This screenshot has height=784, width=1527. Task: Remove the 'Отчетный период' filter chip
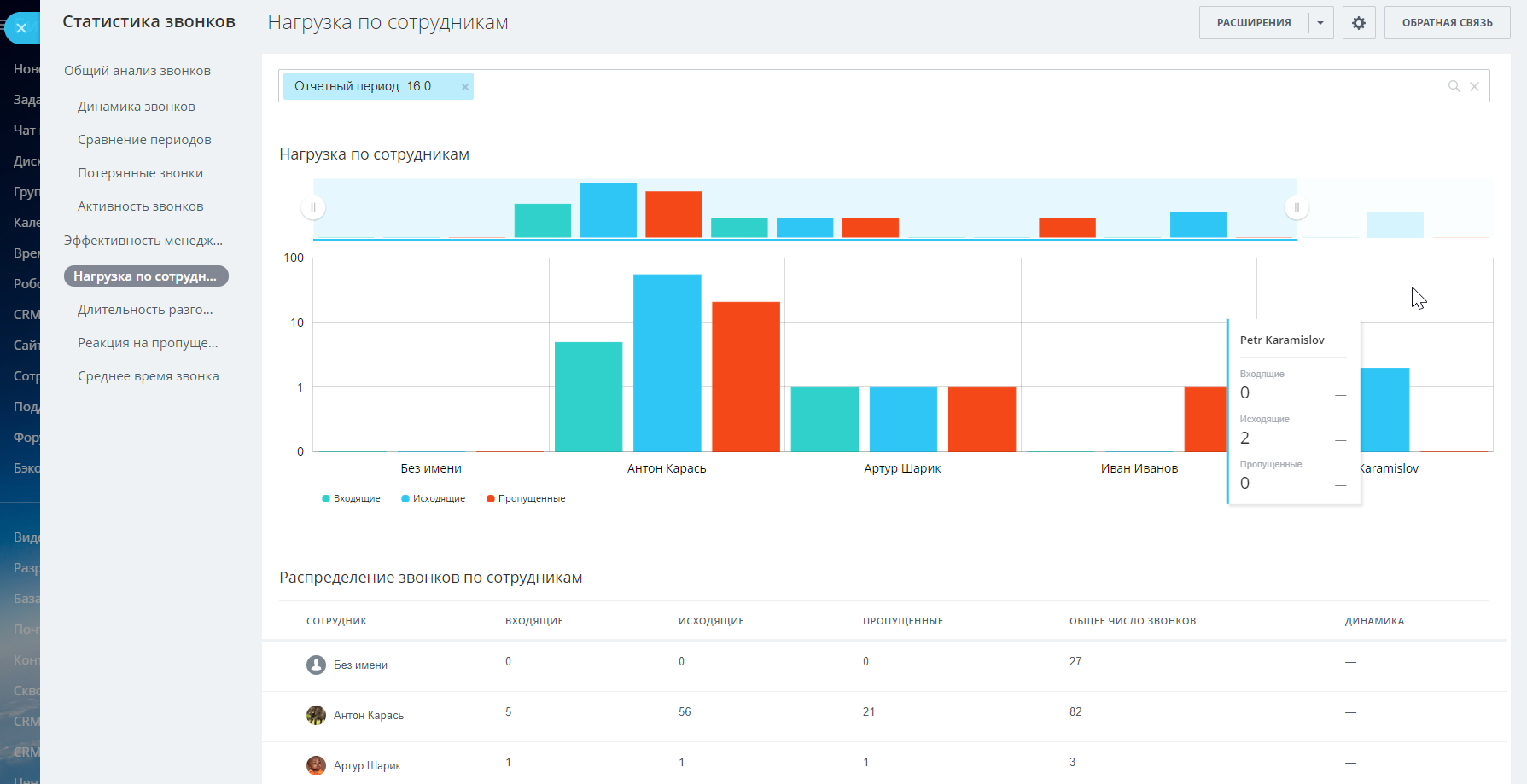pyautogui.click(x=465, y=87)
